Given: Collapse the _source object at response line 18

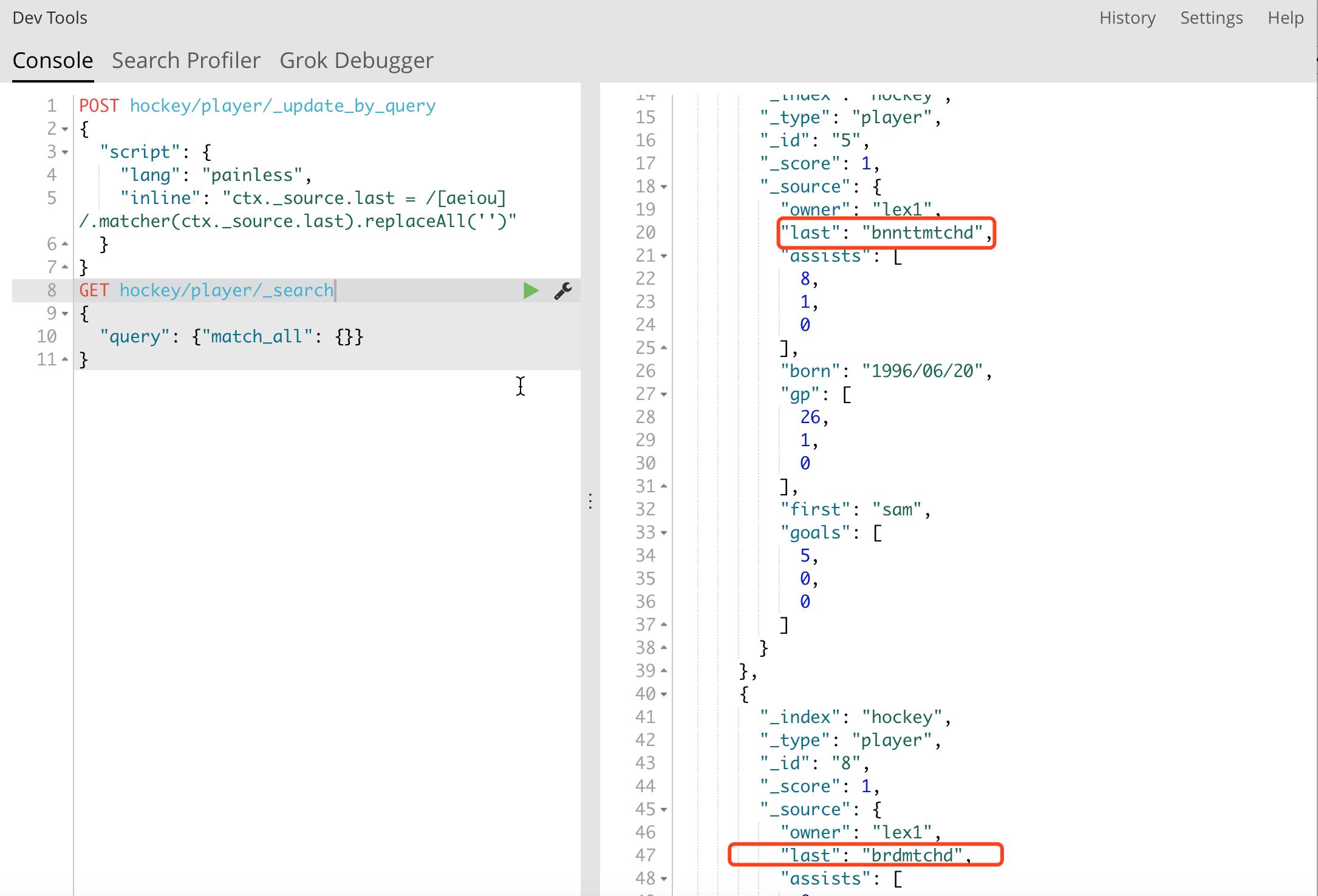Looking at the screenshot, I should tap(664, 187).
